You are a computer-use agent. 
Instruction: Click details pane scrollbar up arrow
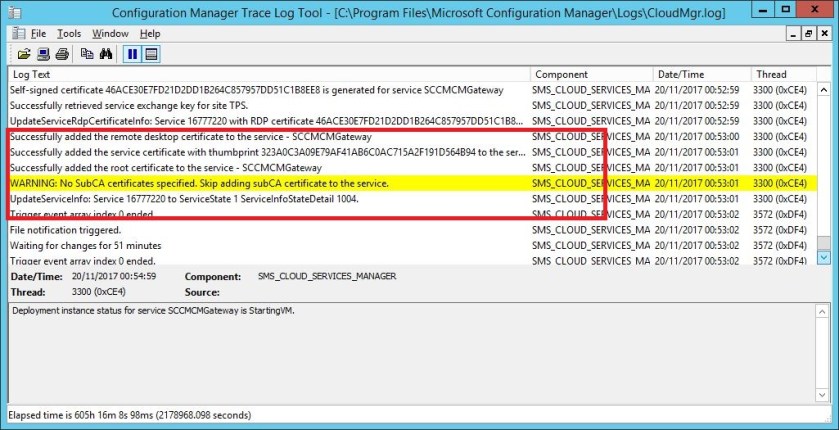tap(823, 311)
